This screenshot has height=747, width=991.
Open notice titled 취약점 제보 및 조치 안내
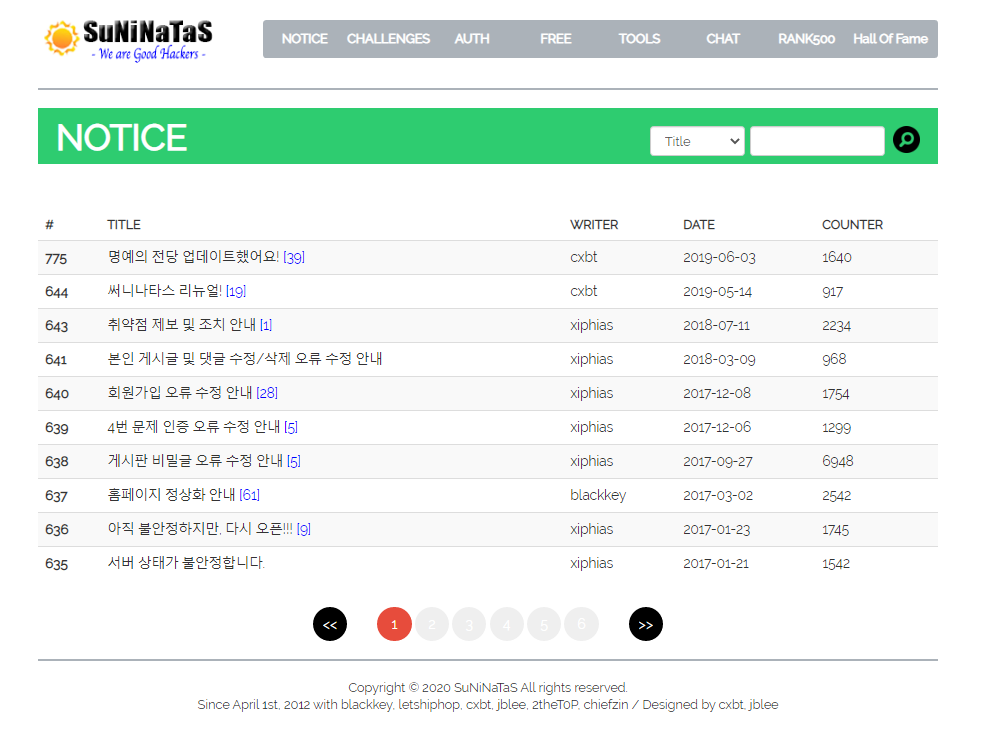pos(181,325)
